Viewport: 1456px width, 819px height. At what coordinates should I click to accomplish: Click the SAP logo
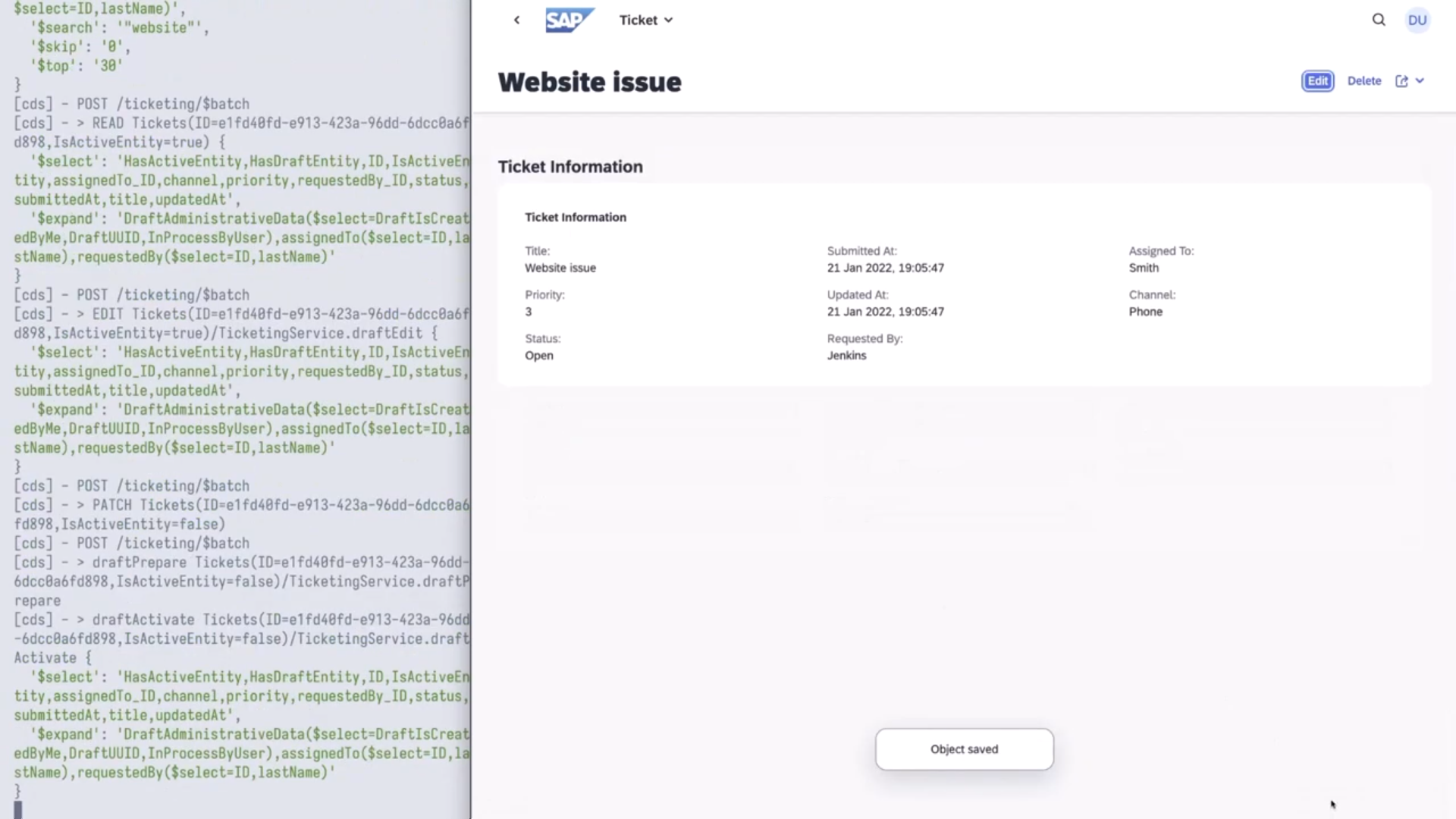coord(570,20)
